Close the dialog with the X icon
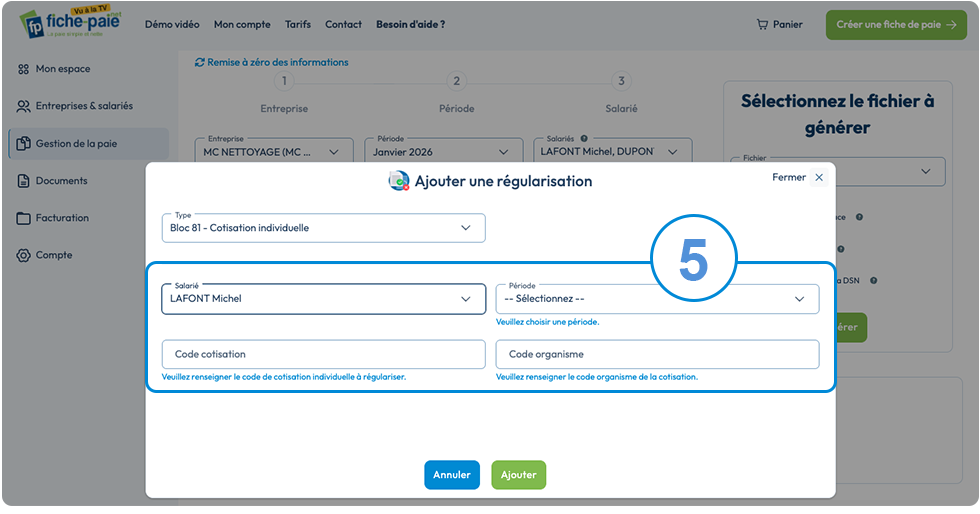Viewport: 980px width, 514px height. [819, 178]
